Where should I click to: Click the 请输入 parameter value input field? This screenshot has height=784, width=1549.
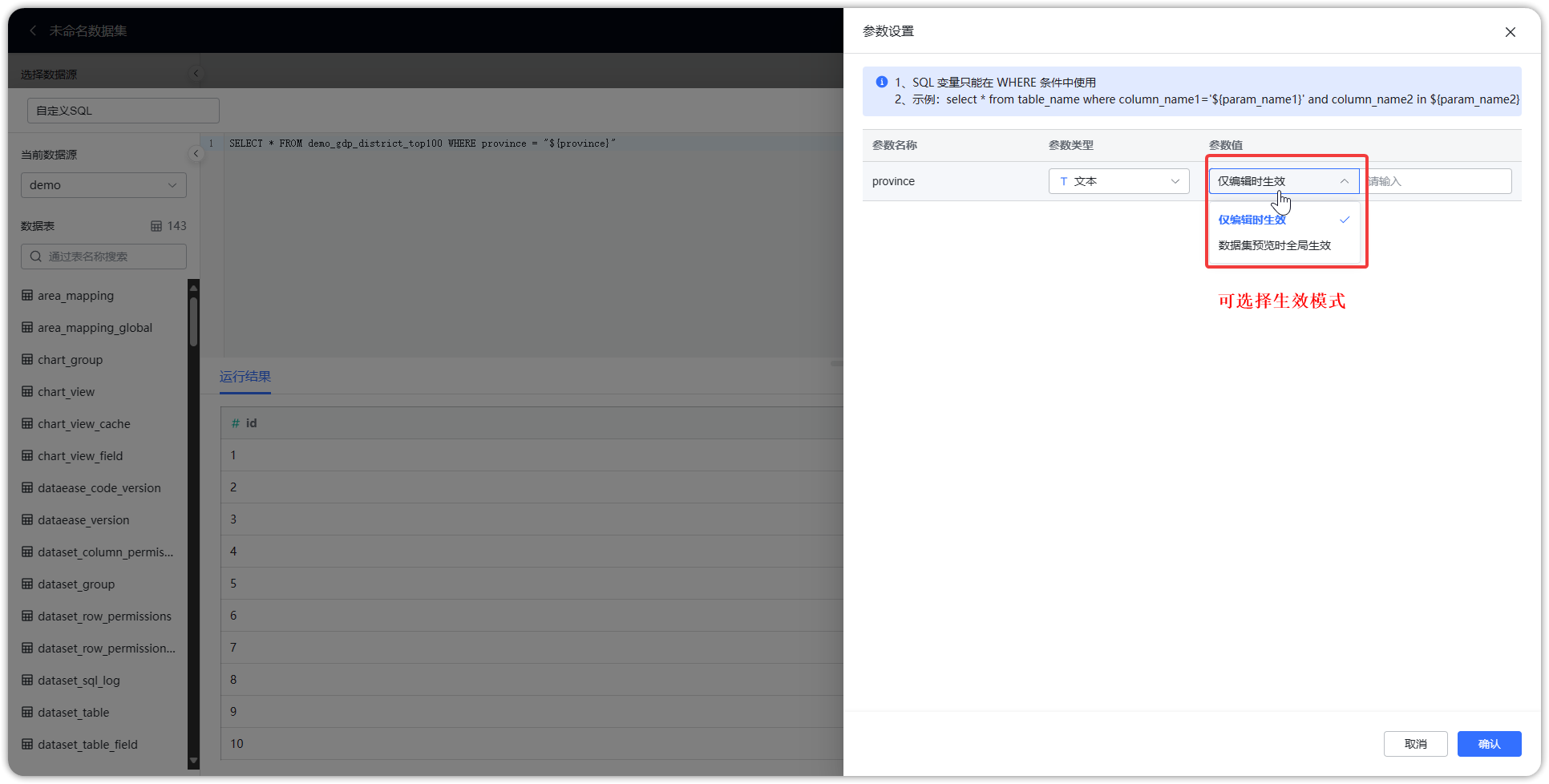pyautogui.click(x=1438, y=181)
